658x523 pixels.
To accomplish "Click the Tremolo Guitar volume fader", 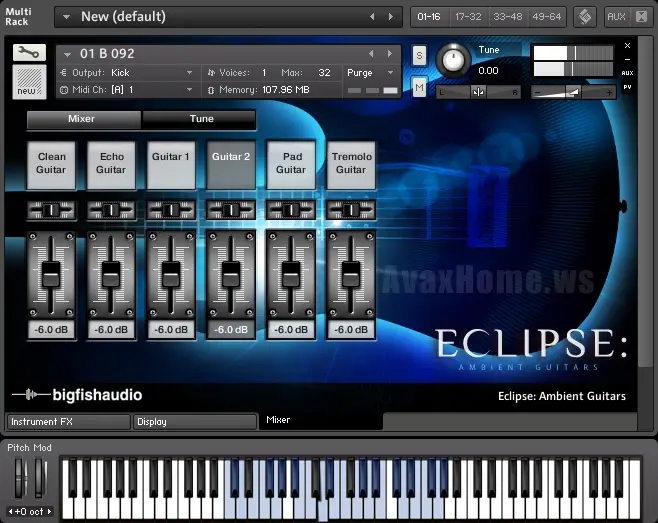I will click(351, 275).
